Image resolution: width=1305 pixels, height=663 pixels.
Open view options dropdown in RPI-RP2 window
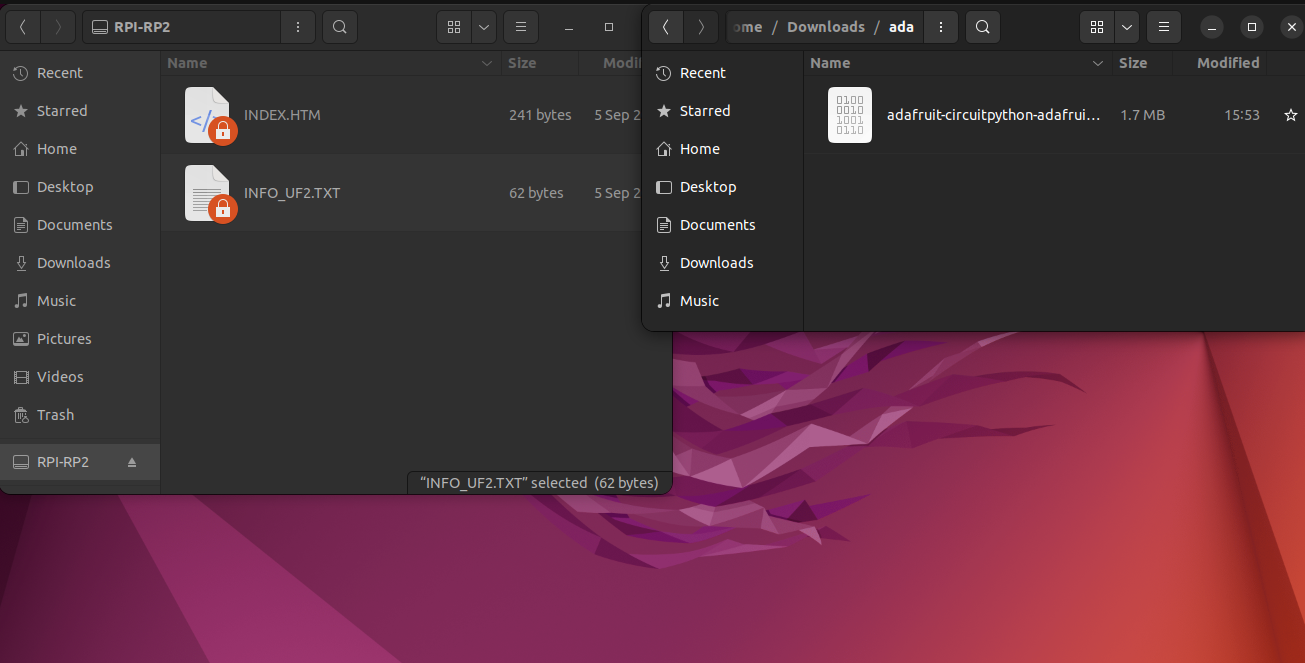tap(483, 27)
